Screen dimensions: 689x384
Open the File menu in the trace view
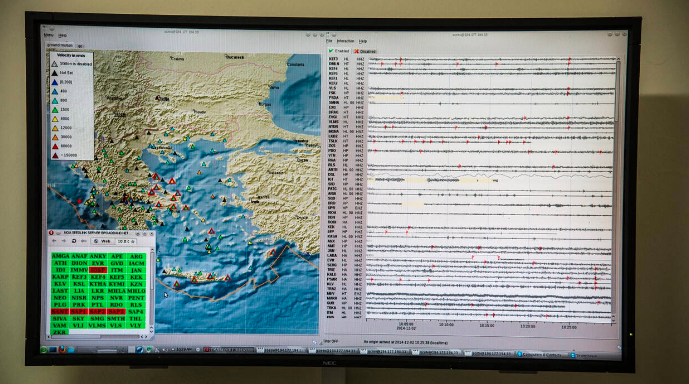click(x=329, y=41)
